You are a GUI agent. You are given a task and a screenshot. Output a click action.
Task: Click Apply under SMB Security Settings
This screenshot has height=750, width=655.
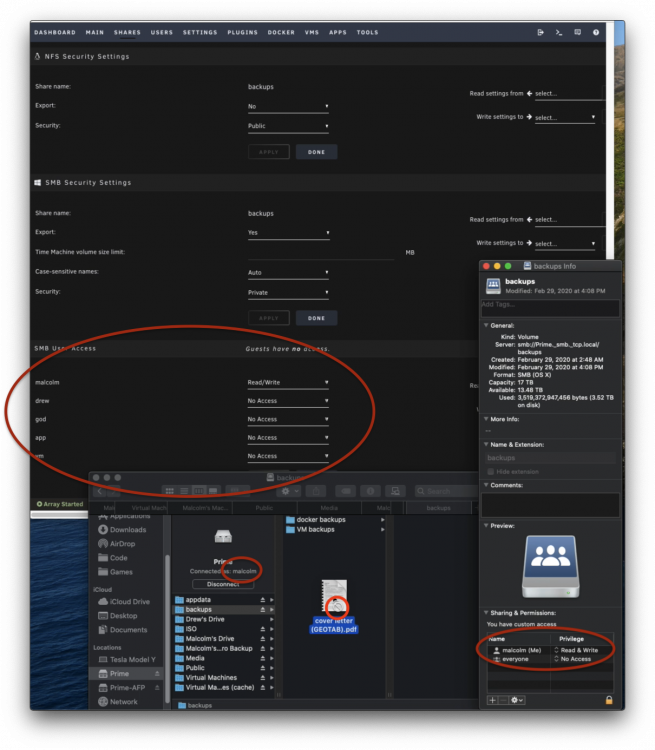pos(269,318)
